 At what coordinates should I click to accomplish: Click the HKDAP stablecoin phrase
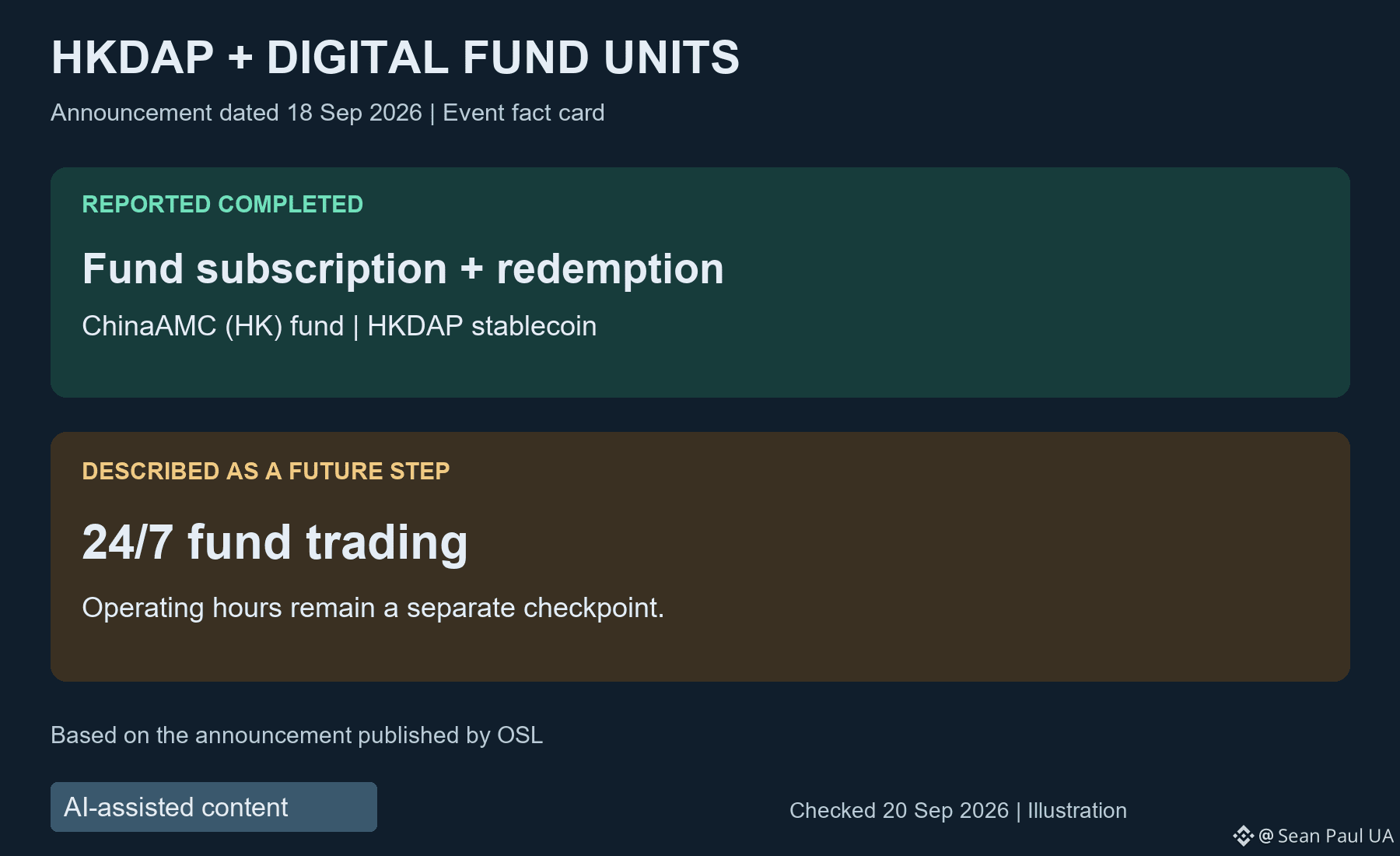coord(482,326)
